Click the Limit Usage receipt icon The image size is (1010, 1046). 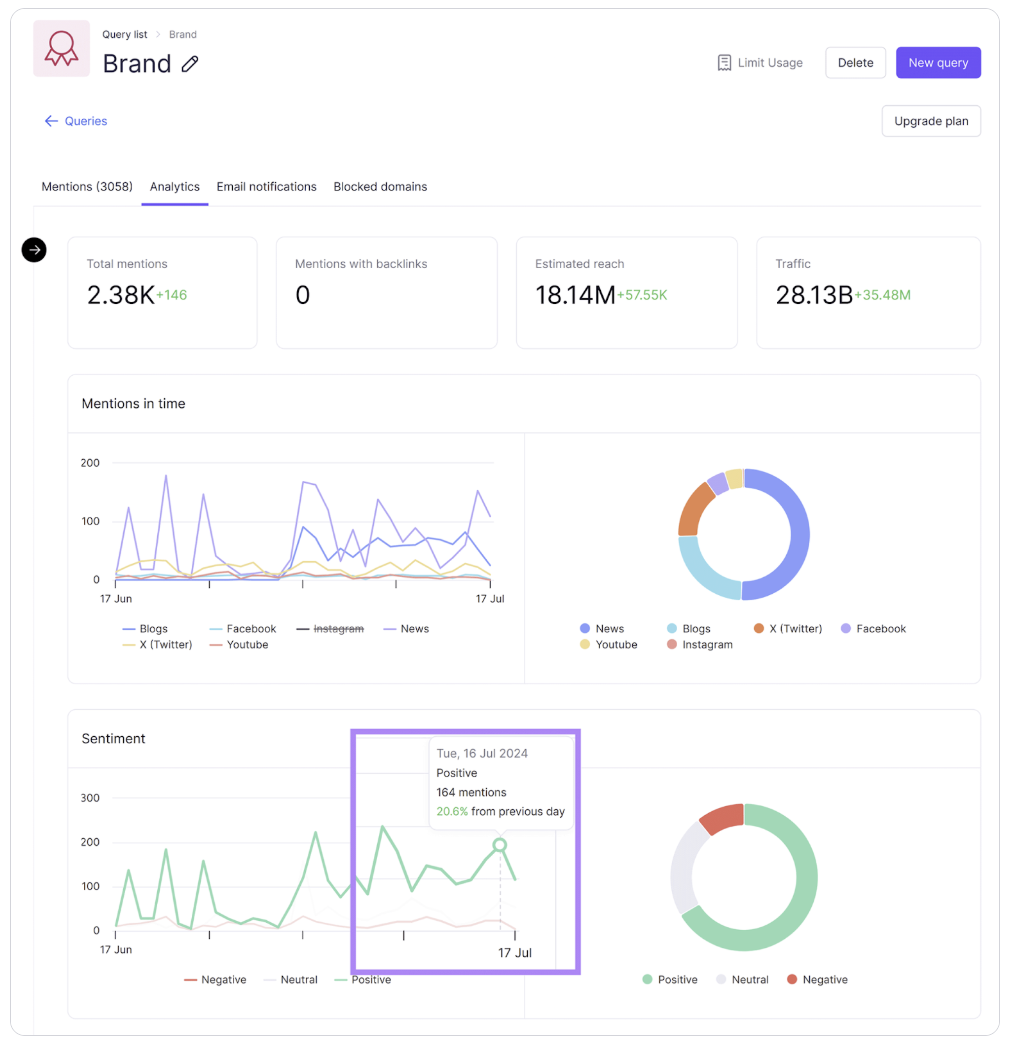[x=724, y=63]
